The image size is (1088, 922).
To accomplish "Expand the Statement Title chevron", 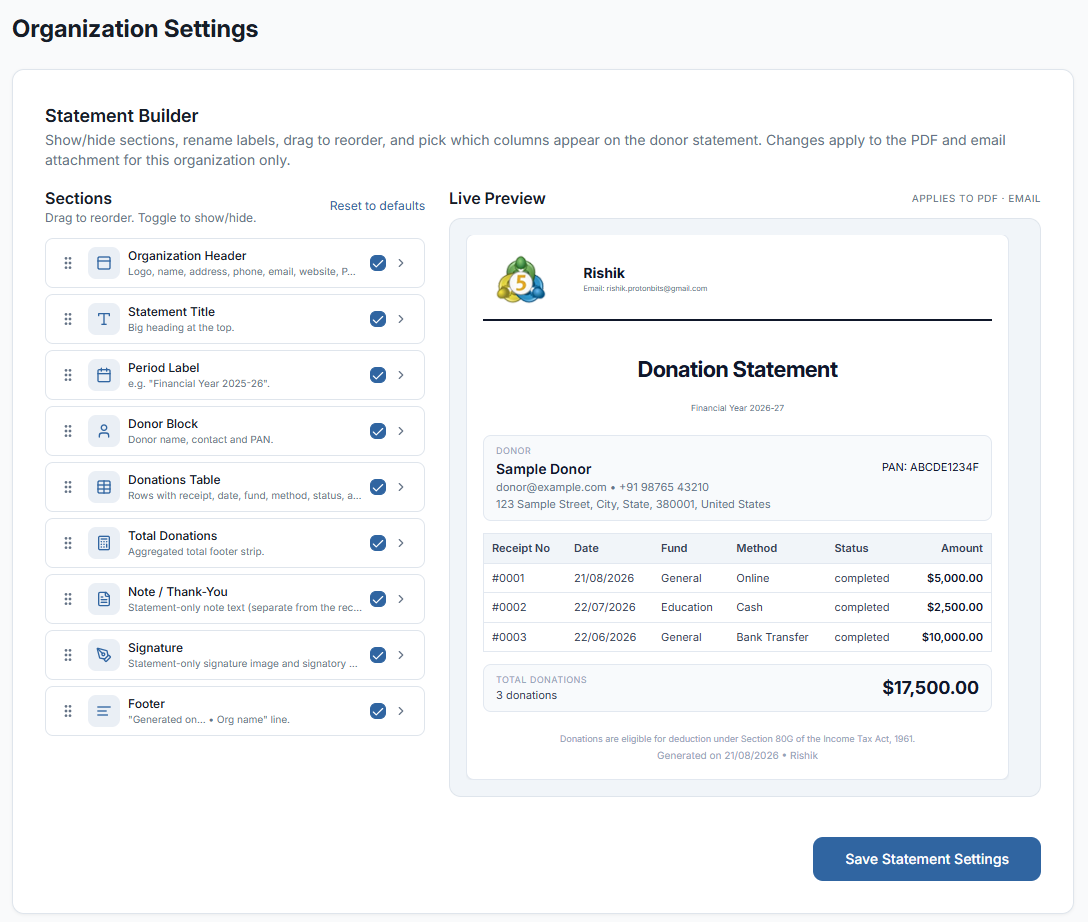I will click(401, 319).
